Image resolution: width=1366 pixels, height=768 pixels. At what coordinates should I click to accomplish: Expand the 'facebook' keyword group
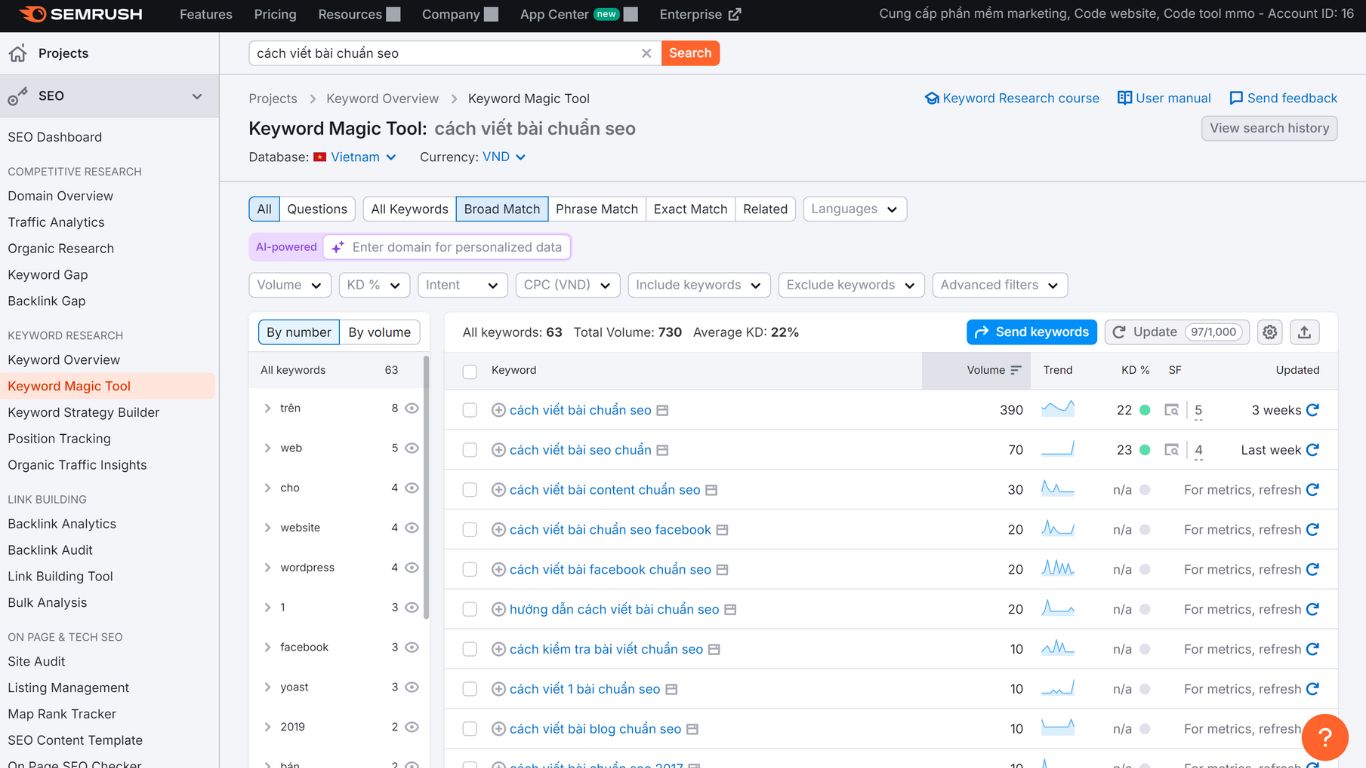point(267,647)
